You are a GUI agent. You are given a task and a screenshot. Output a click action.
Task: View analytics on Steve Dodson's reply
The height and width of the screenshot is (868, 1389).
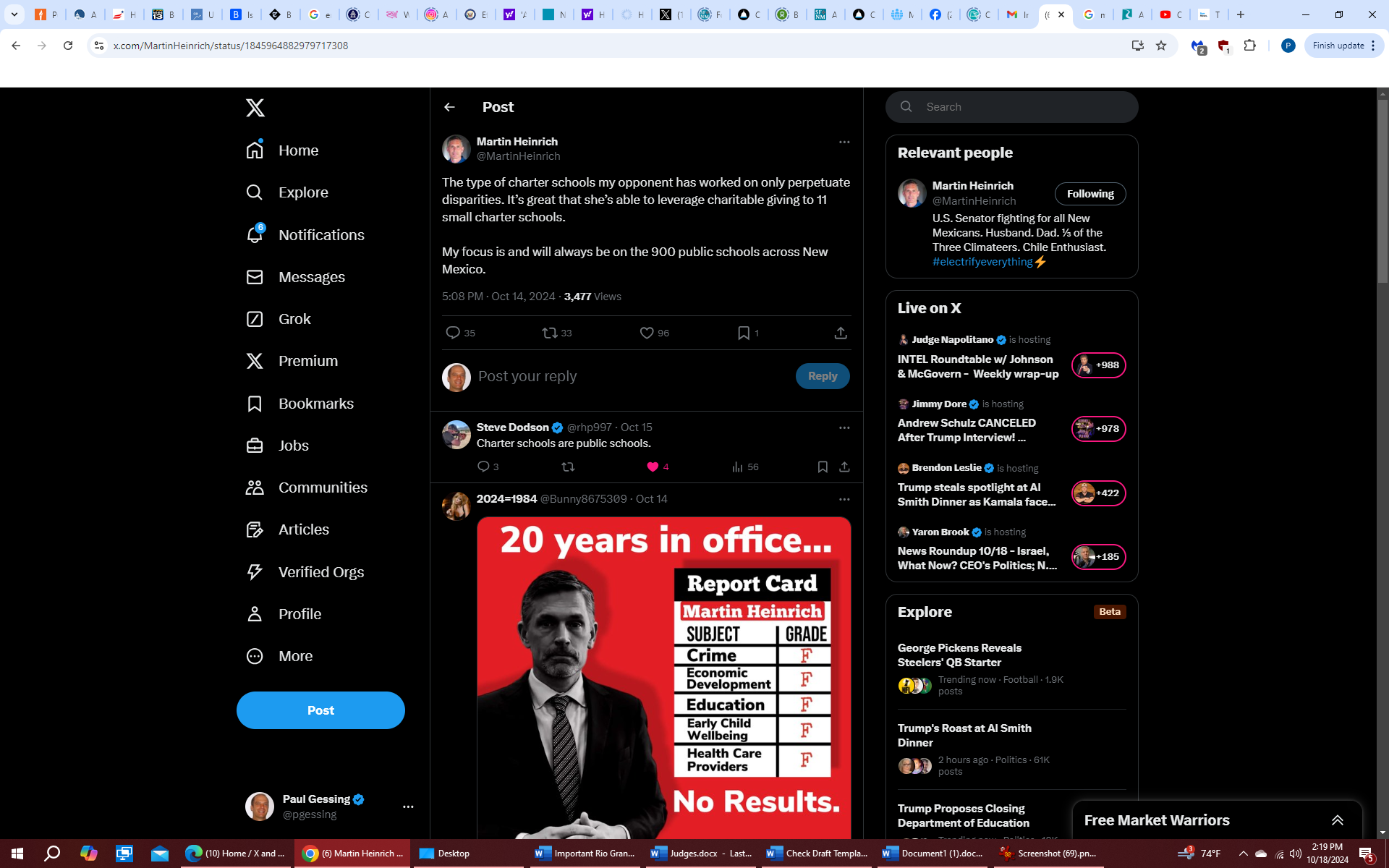click(737, 467)
